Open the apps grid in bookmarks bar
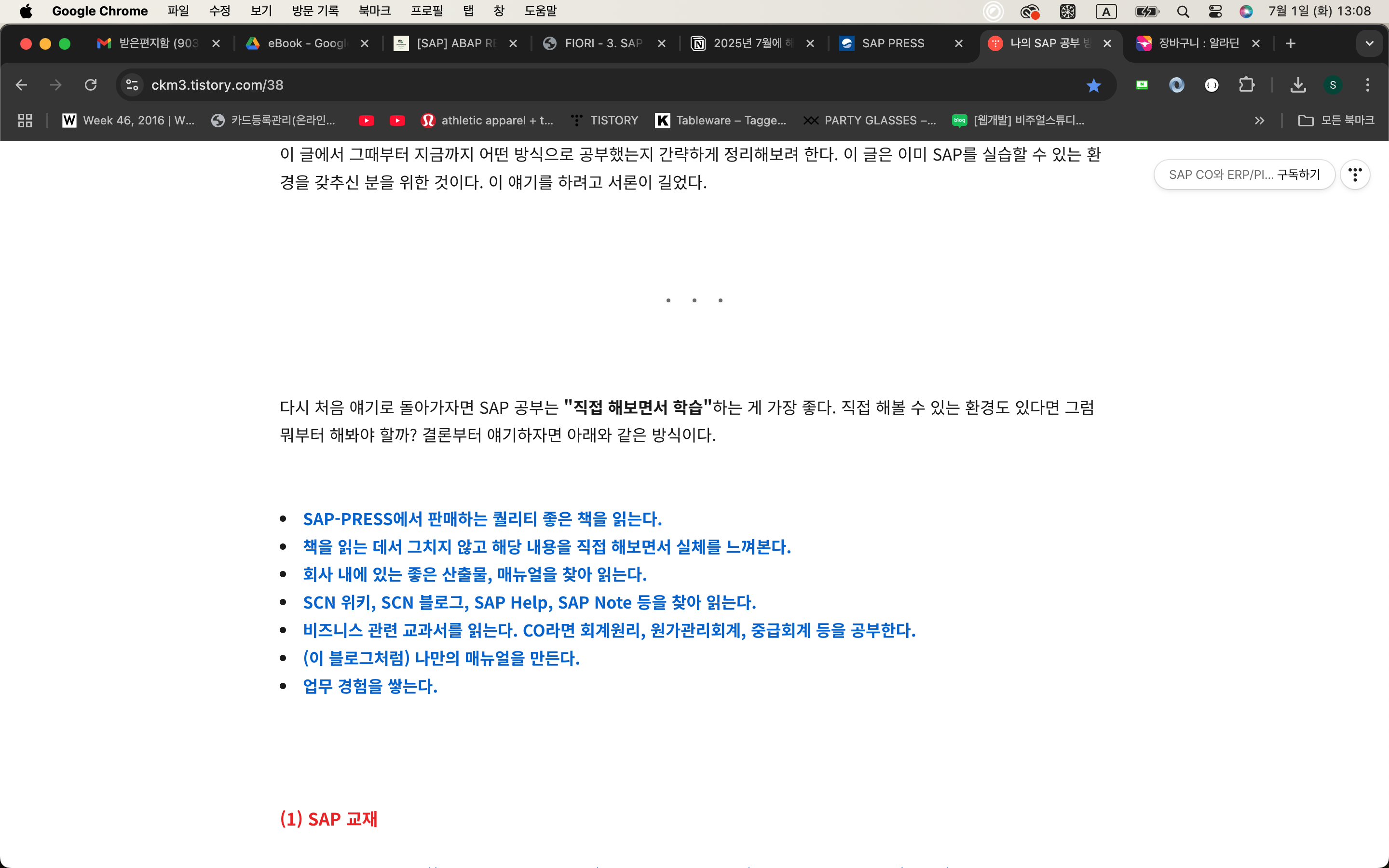 tap(25, 121)
